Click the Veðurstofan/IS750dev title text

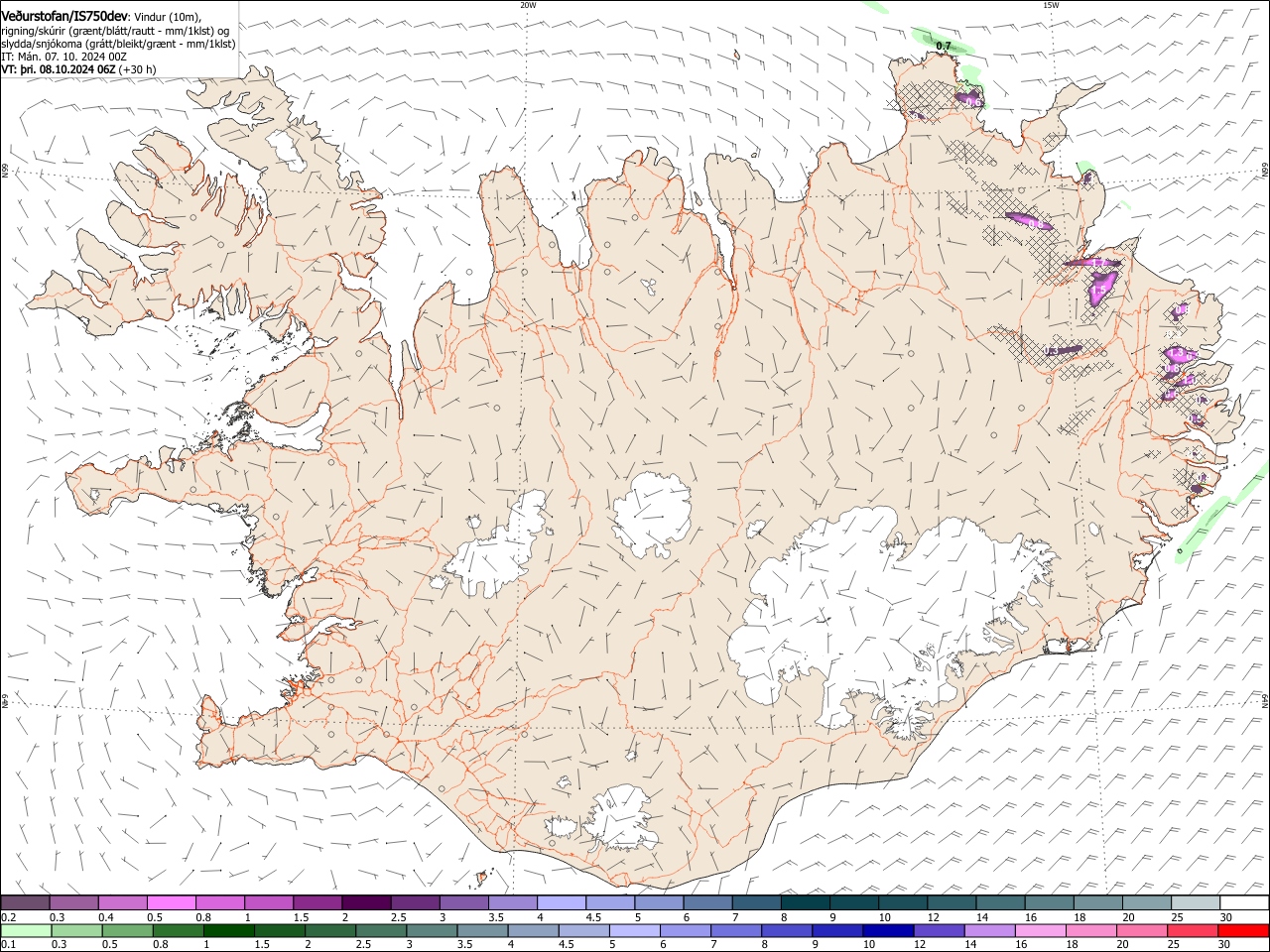pos(63,17)
